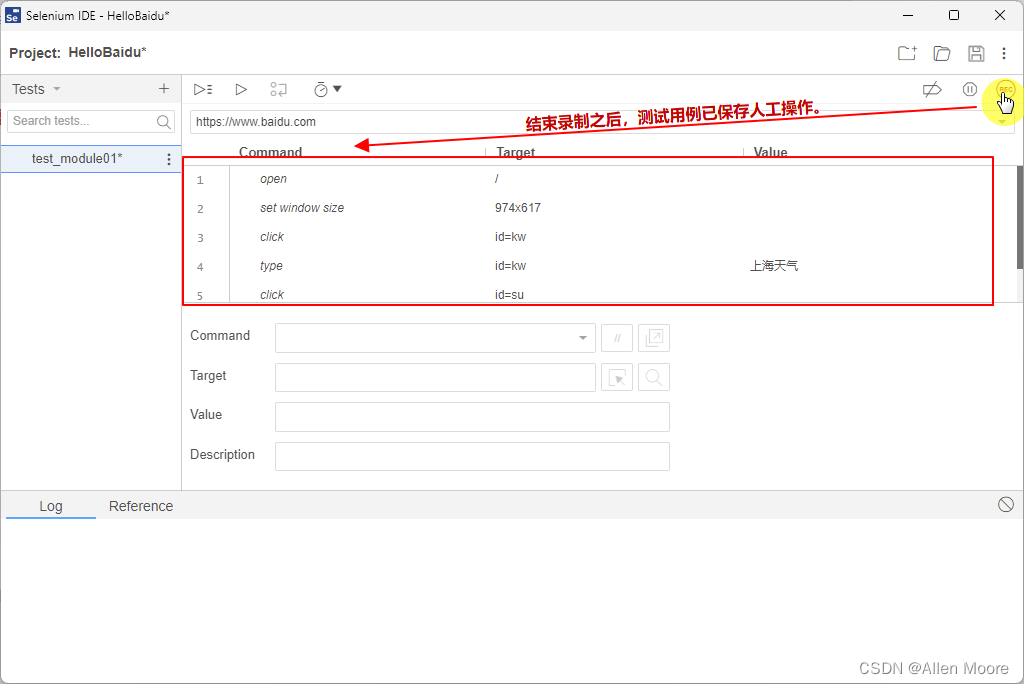
Task: Select test_module01 test
Action: [x=77, y=159]
